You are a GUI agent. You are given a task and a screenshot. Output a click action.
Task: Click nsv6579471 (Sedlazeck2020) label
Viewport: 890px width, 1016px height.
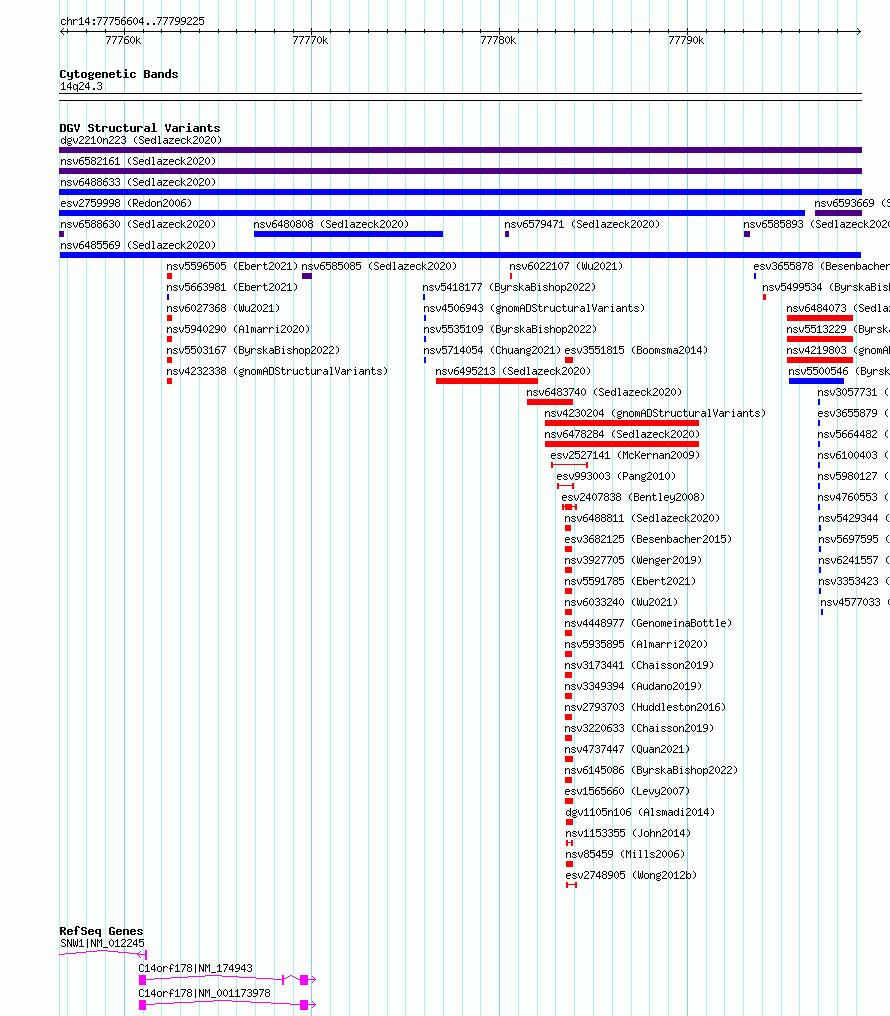coord(582,224)
